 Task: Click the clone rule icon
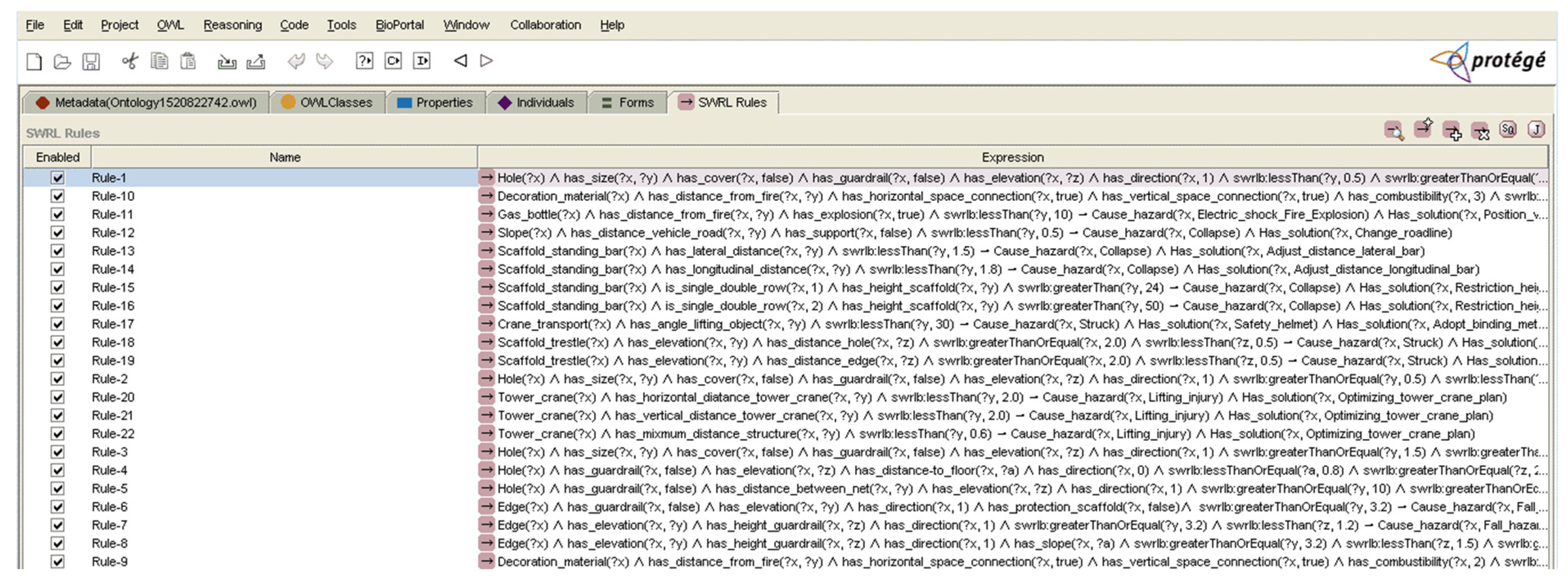[x=1452, y=130]
